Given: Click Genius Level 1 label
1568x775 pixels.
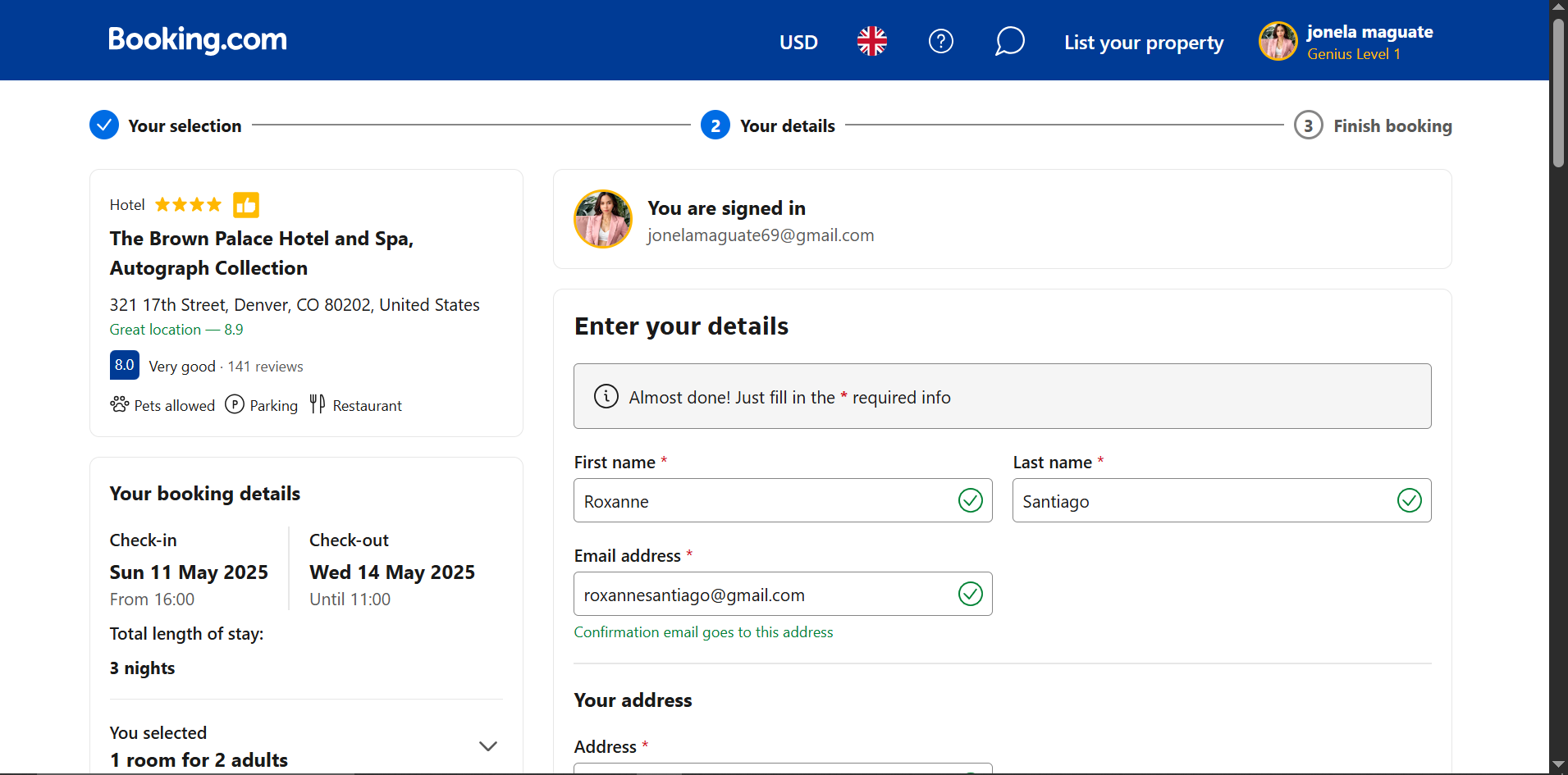Looking at the screenshot, I should tap(1354, 54).
